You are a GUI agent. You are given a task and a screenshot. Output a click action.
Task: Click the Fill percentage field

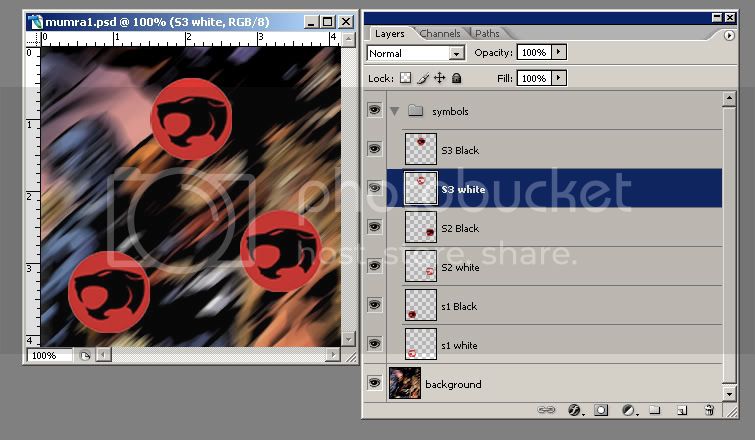534,78
